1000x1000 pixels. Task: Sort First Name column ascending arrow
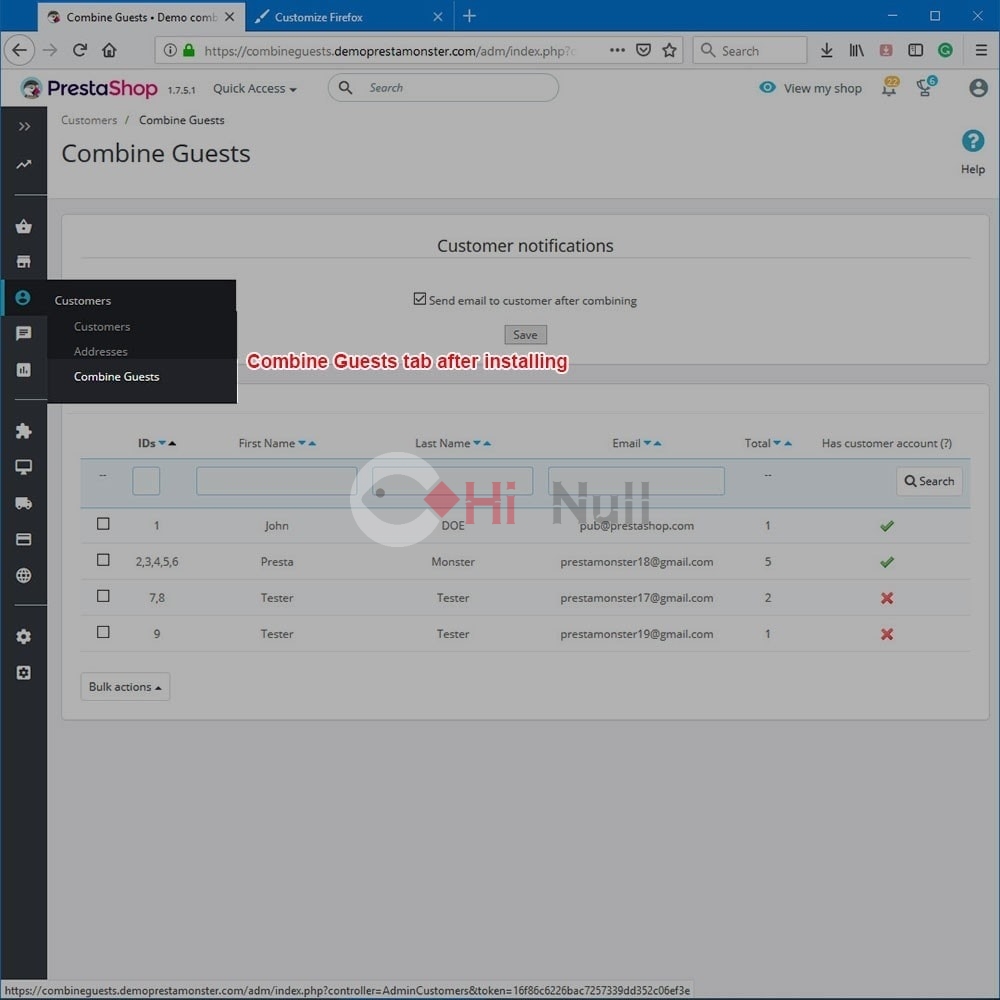coord(312,443)
